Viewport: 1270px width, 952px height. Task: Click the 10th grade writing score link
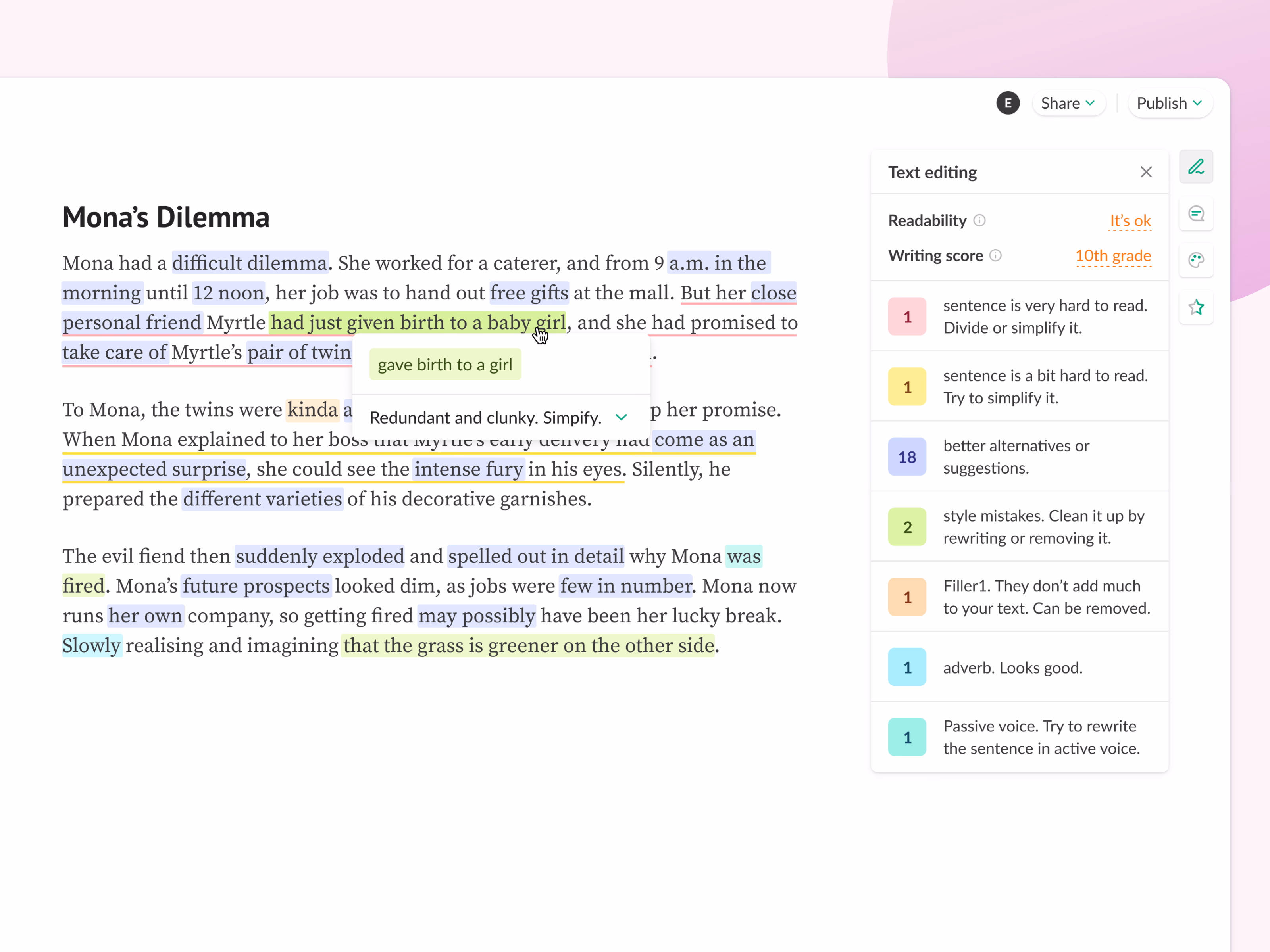point(1113,255)
